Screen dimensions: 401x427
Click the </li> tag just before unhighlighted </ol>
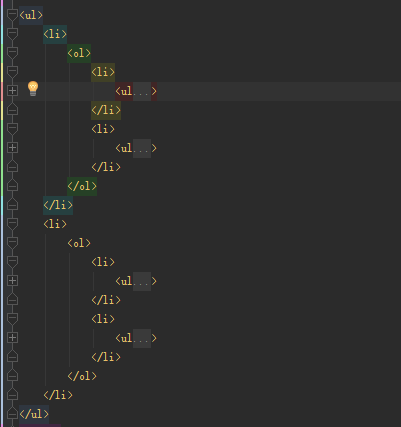106,357
